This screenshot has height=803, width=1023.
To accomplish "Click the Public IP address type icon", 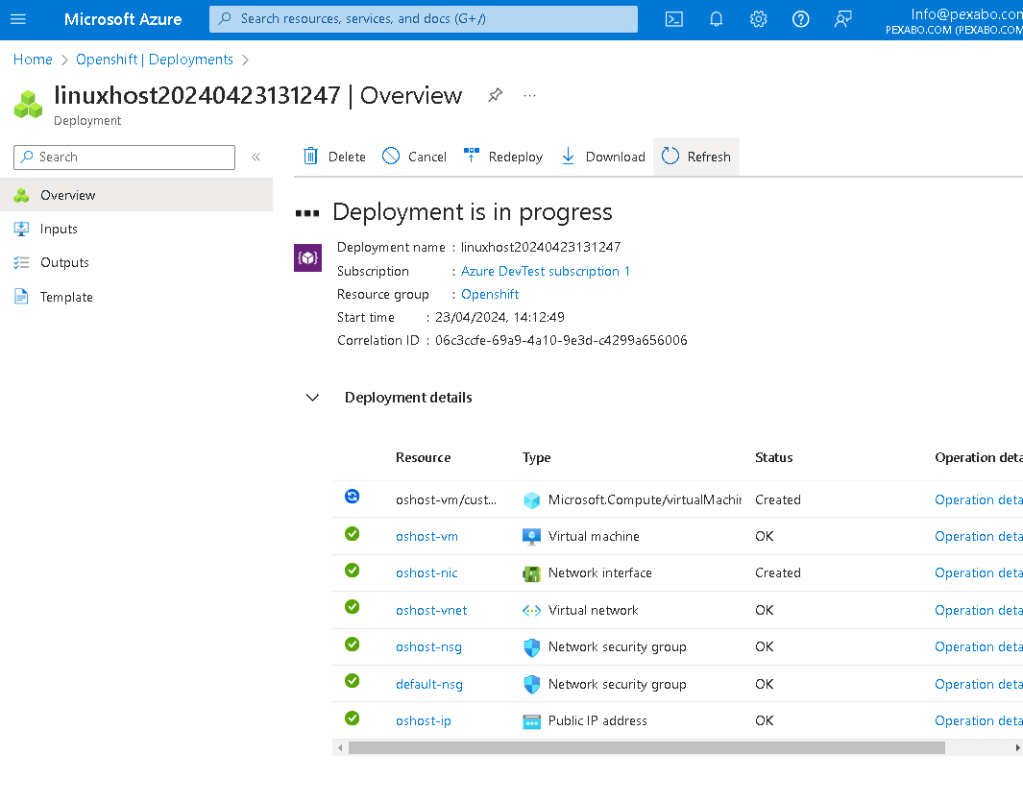I will [532, 721].
